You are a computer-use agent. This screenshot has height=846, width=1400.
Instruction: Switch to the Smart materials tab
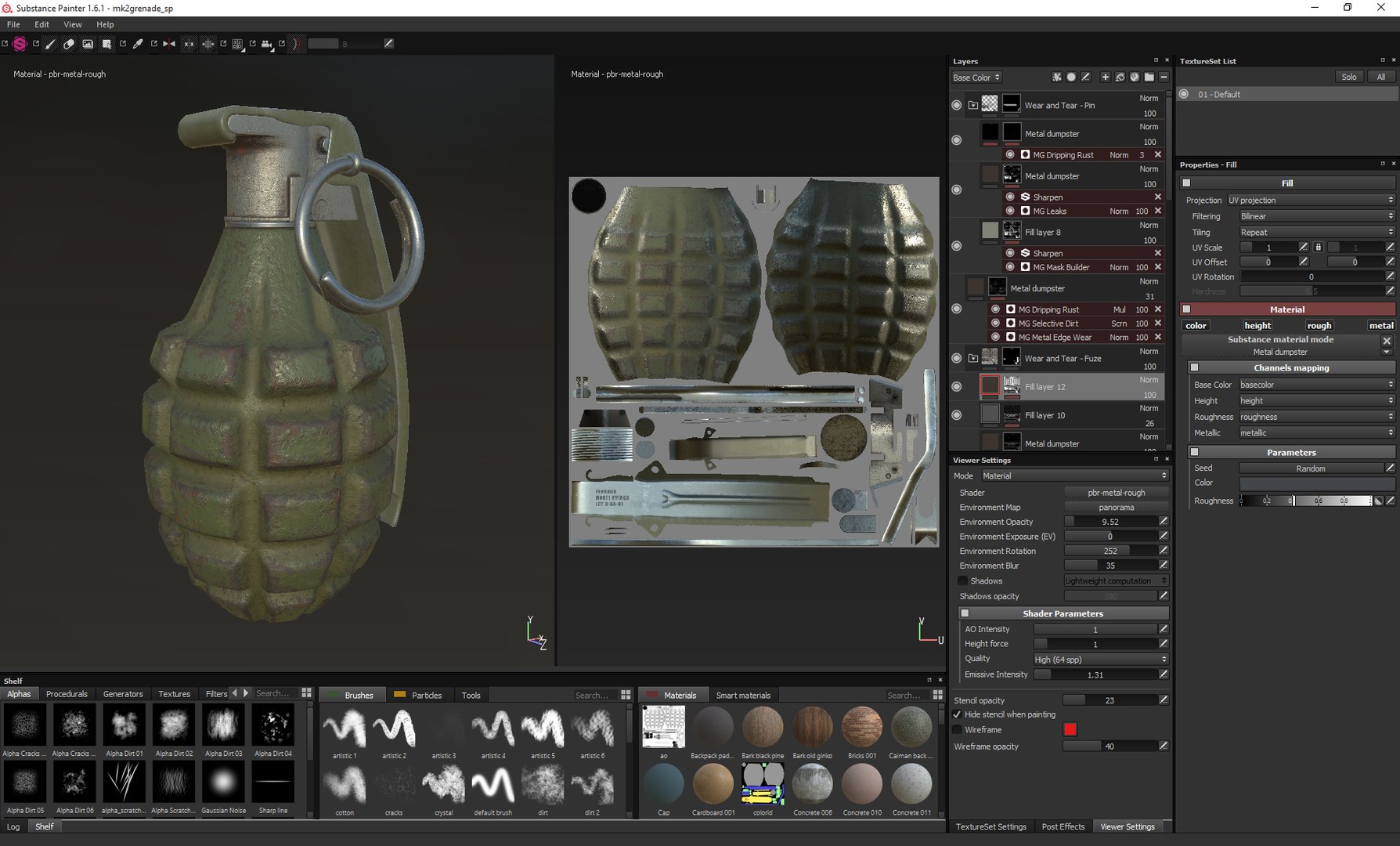(743, 695)
